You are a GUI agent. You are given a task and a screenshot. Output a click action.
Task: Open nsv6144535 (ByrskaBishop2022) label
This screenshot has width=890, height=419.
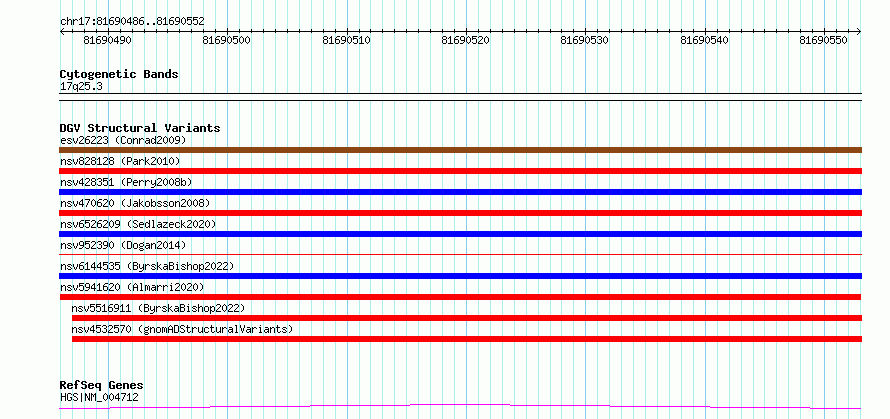(x=147, y=266)
